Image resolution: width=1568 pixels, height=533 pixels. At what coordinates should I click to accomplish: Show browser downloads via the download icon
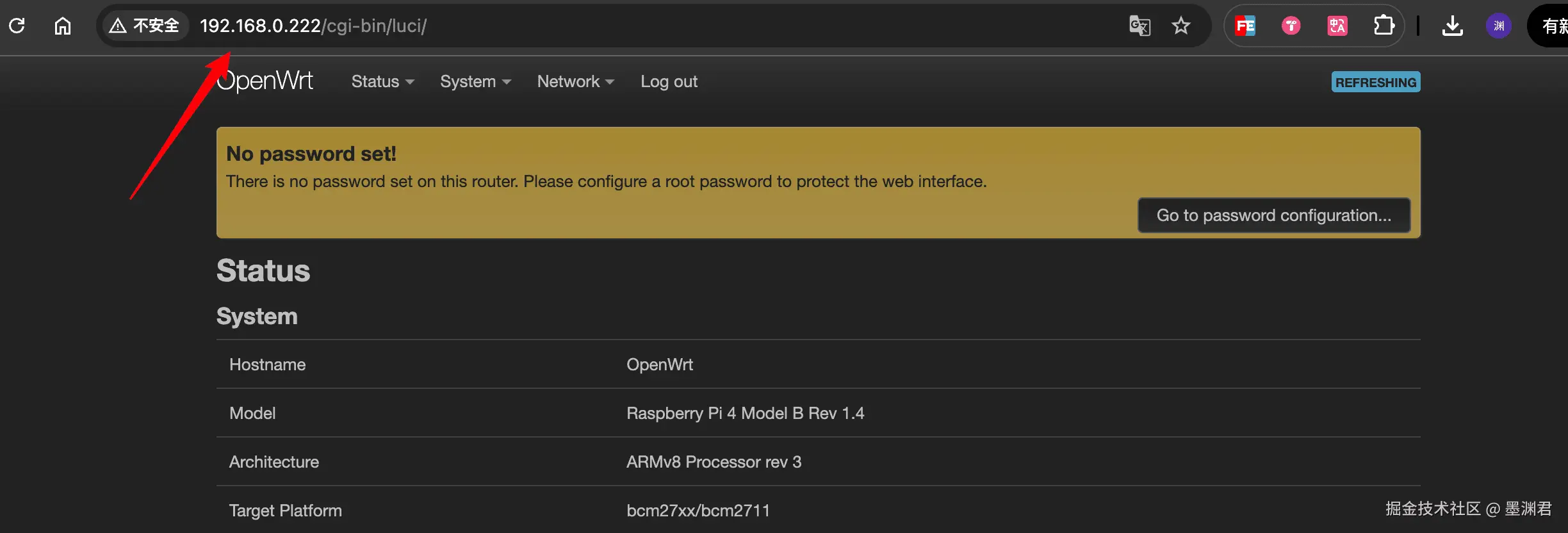click(x=1452, y=26)
